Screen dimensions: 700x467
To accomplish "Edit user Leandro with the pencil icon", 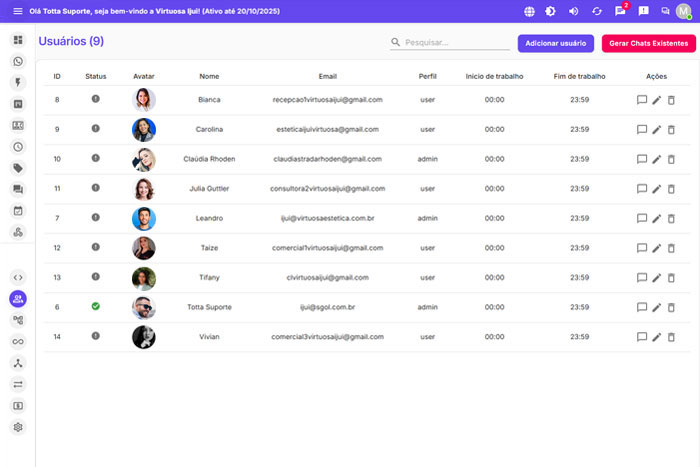I will pyautogui.click(x=657, y=218).
